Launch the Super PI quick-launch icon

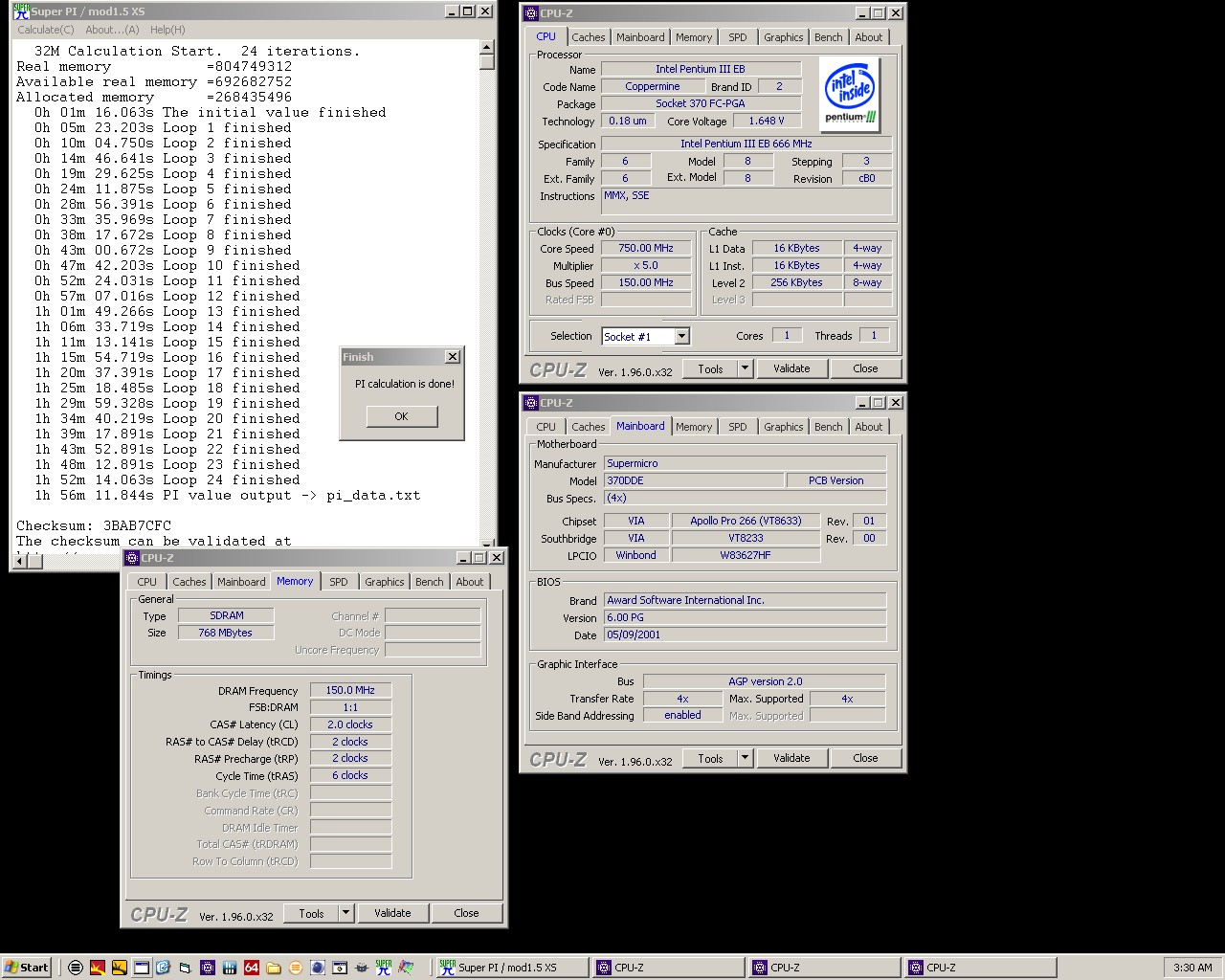coord(384,968)
